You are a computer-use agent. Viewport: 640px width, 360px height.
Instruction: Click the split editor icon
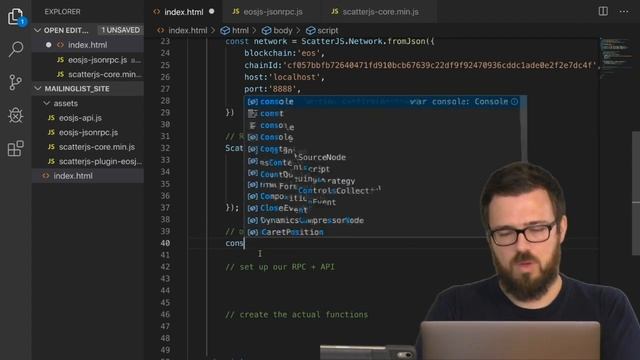tap(603, 11)
